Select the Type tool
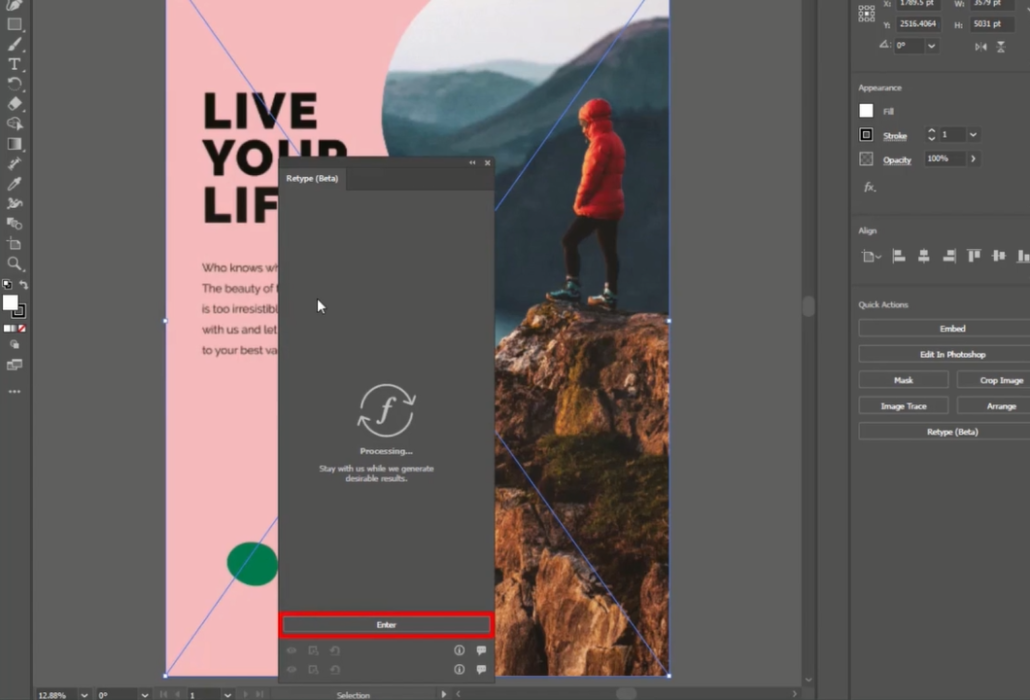 coord(14,64)
